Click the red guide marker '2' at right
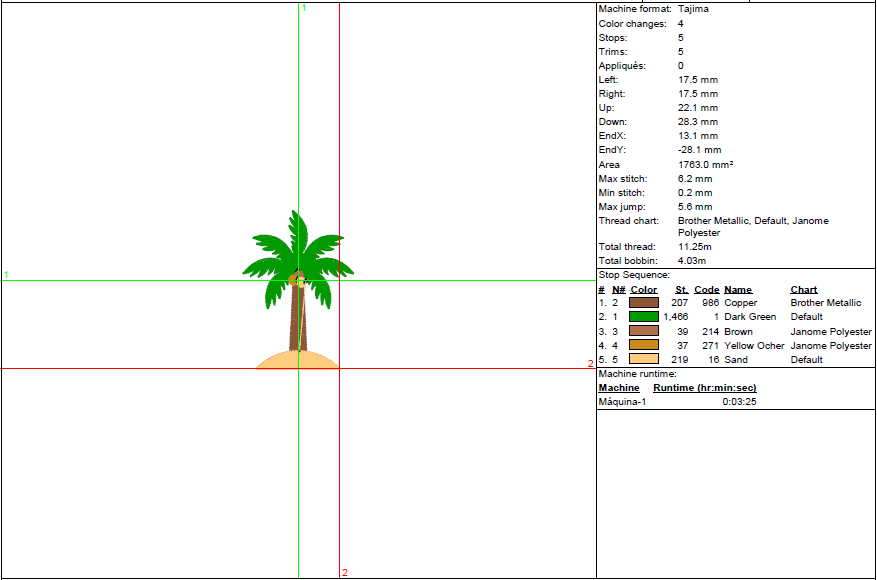The image size is (877, 580). (x=590, y=364)
